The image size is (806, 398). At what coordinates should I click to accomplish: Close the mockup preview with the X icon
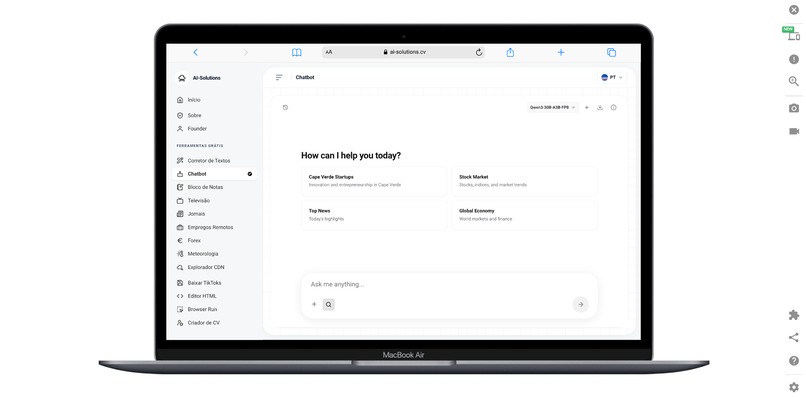[x=794, y=9]
